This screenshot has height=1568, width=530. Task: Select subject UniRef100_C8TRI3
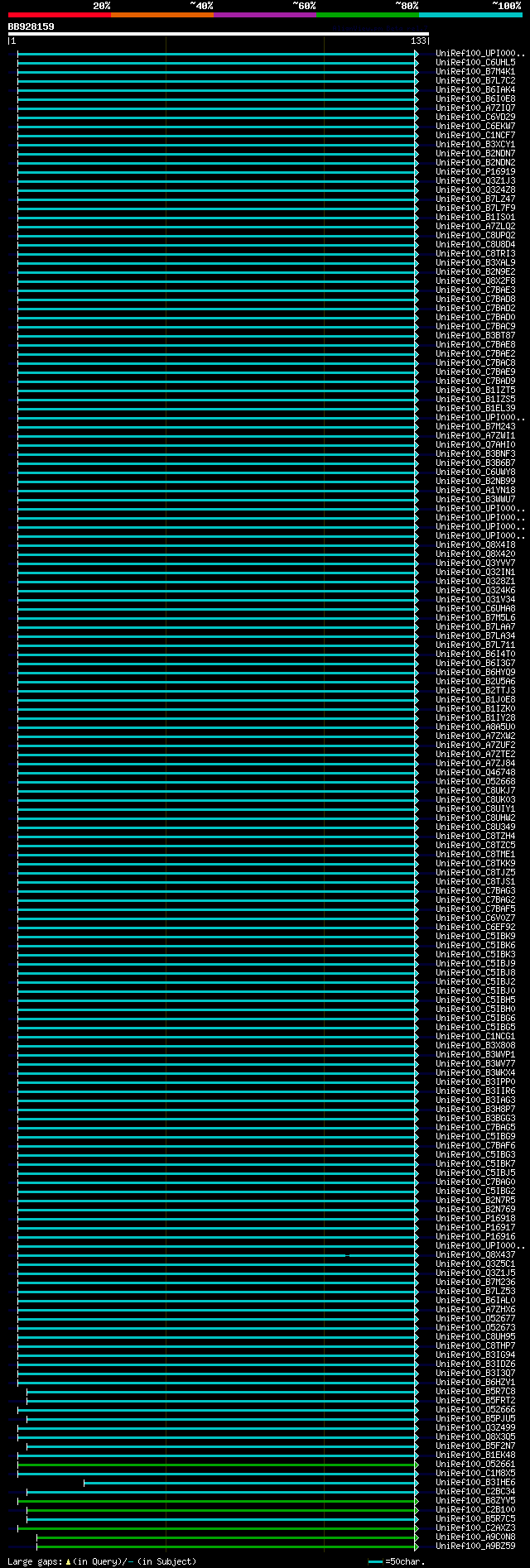[x=476, y=253]
